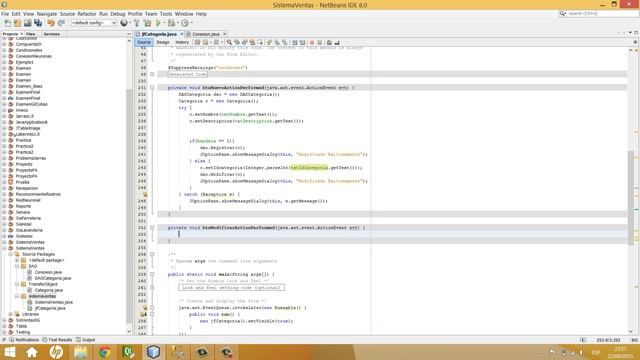The width and height of the screenshot is (640, 360).
Task: Collapse the TransferObject package node
Action: pyautogui.click(x=17, y=284)
